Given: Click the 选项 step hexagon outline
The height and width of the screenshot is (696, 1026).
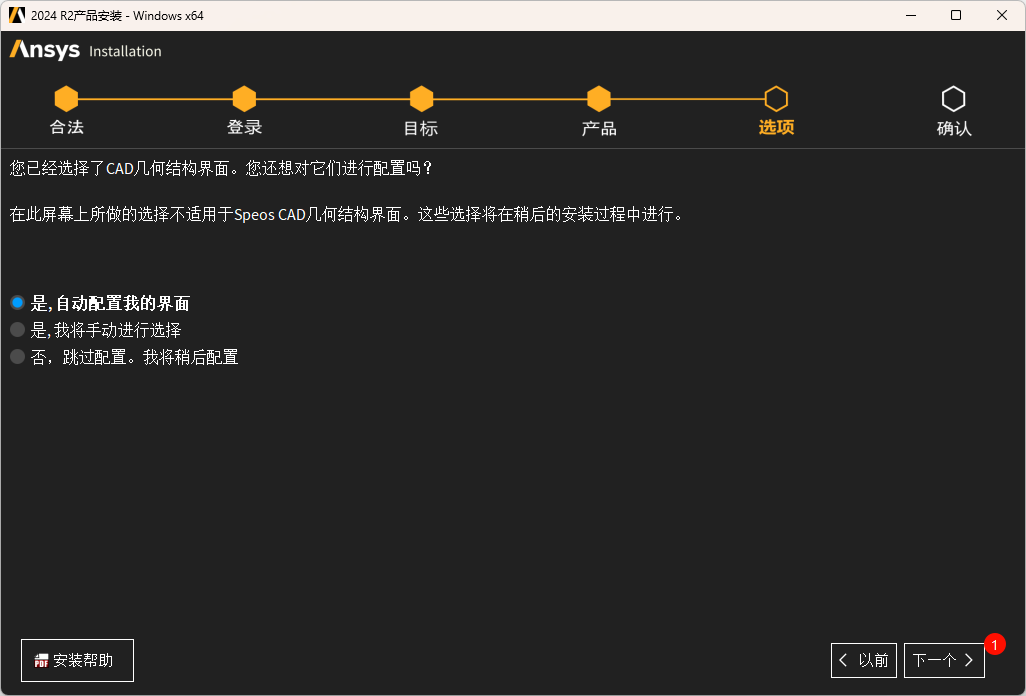Looking at the screenshot, I should 776,99.
